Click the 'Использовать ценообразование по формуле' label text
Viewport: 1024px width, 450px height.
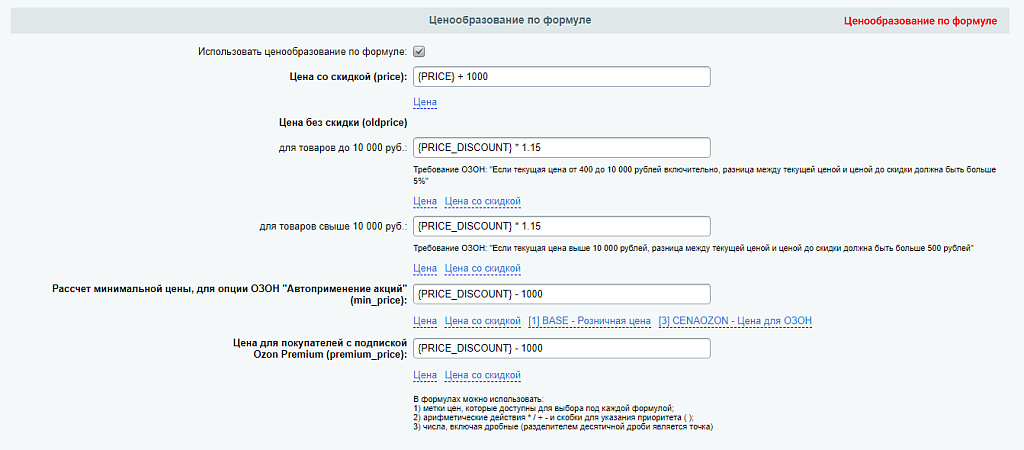[302, 52]
